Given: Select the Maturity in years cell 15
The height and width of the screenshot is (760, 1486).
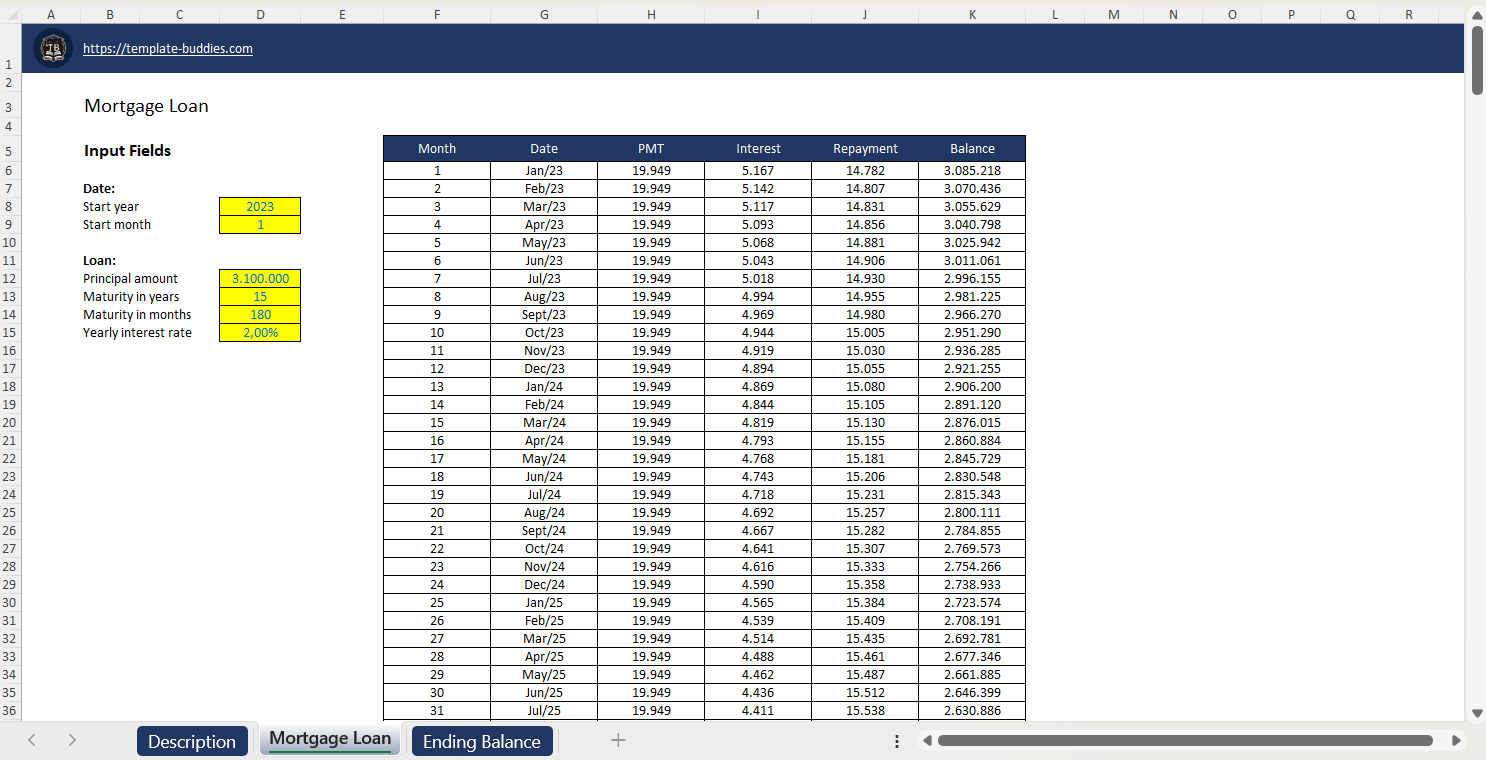Looking at the screenshot, I should 260,297.
